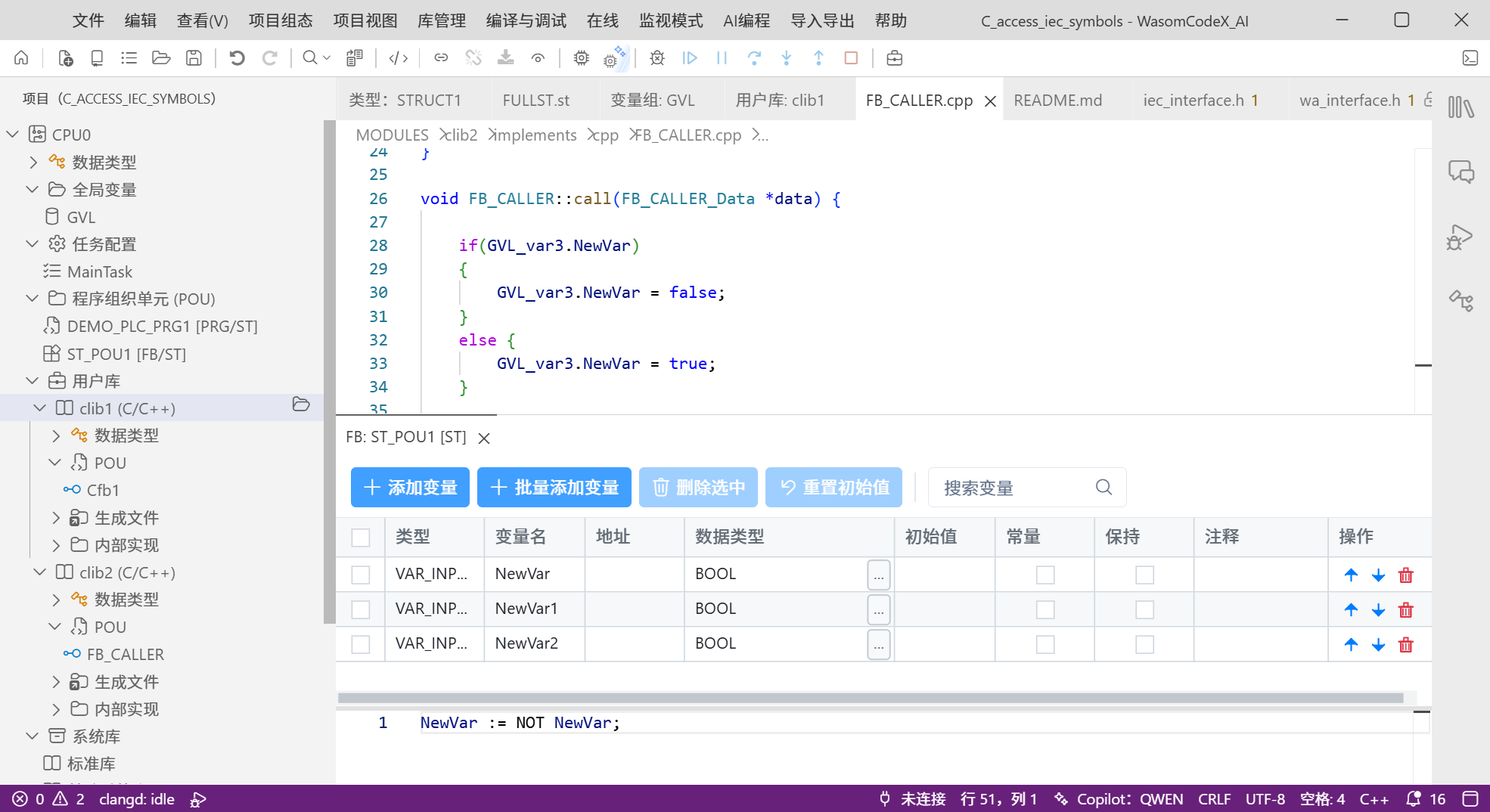Open data type picker for NewVar2 BOOL
This screenshot has width=1490, height=812.
tap(879, 645)
